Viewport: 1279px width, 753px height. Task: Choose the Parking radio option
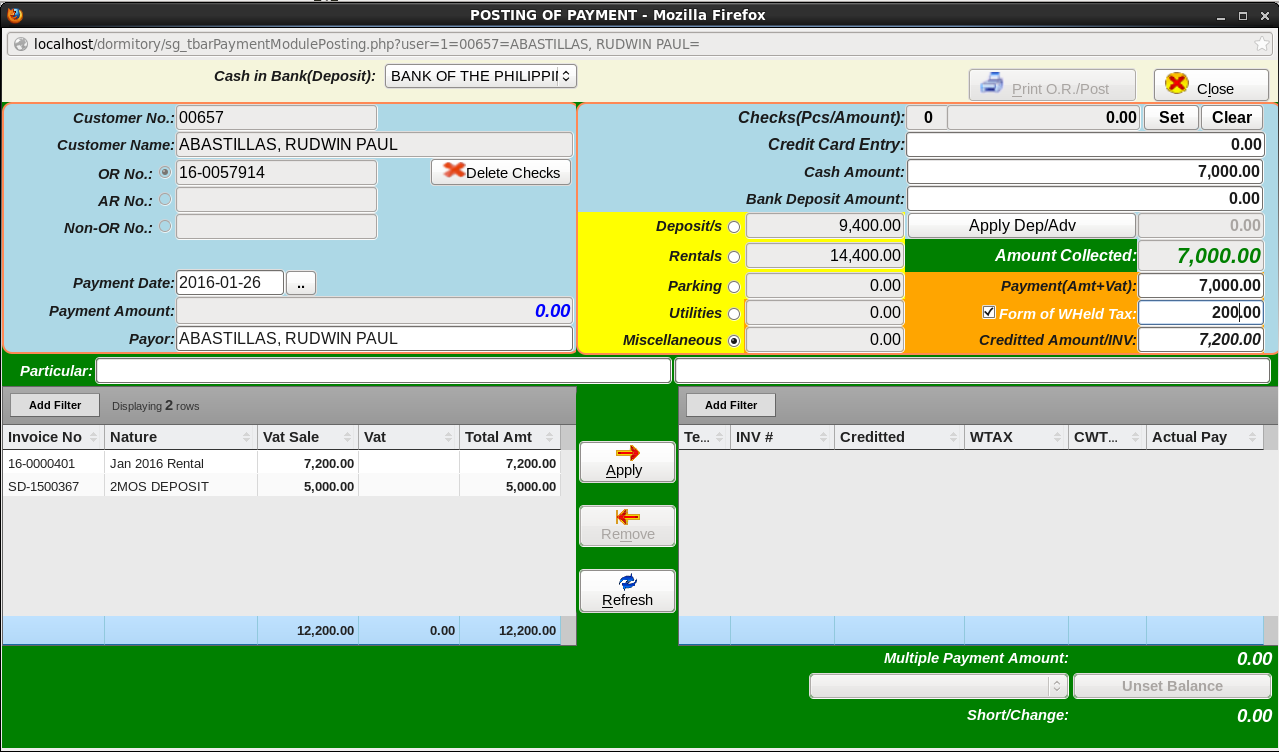click(x=734, y=287)
